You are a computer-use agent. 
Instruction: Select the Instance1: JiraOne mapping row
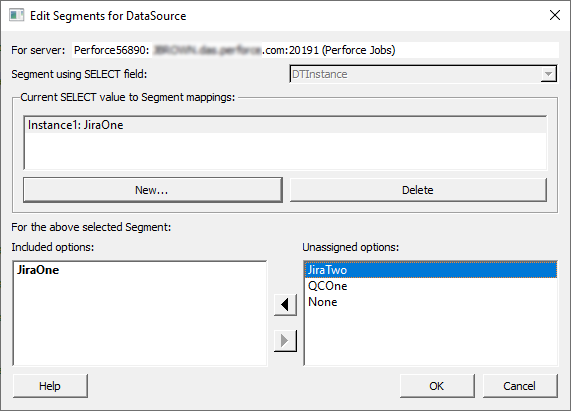click(286, 125)
